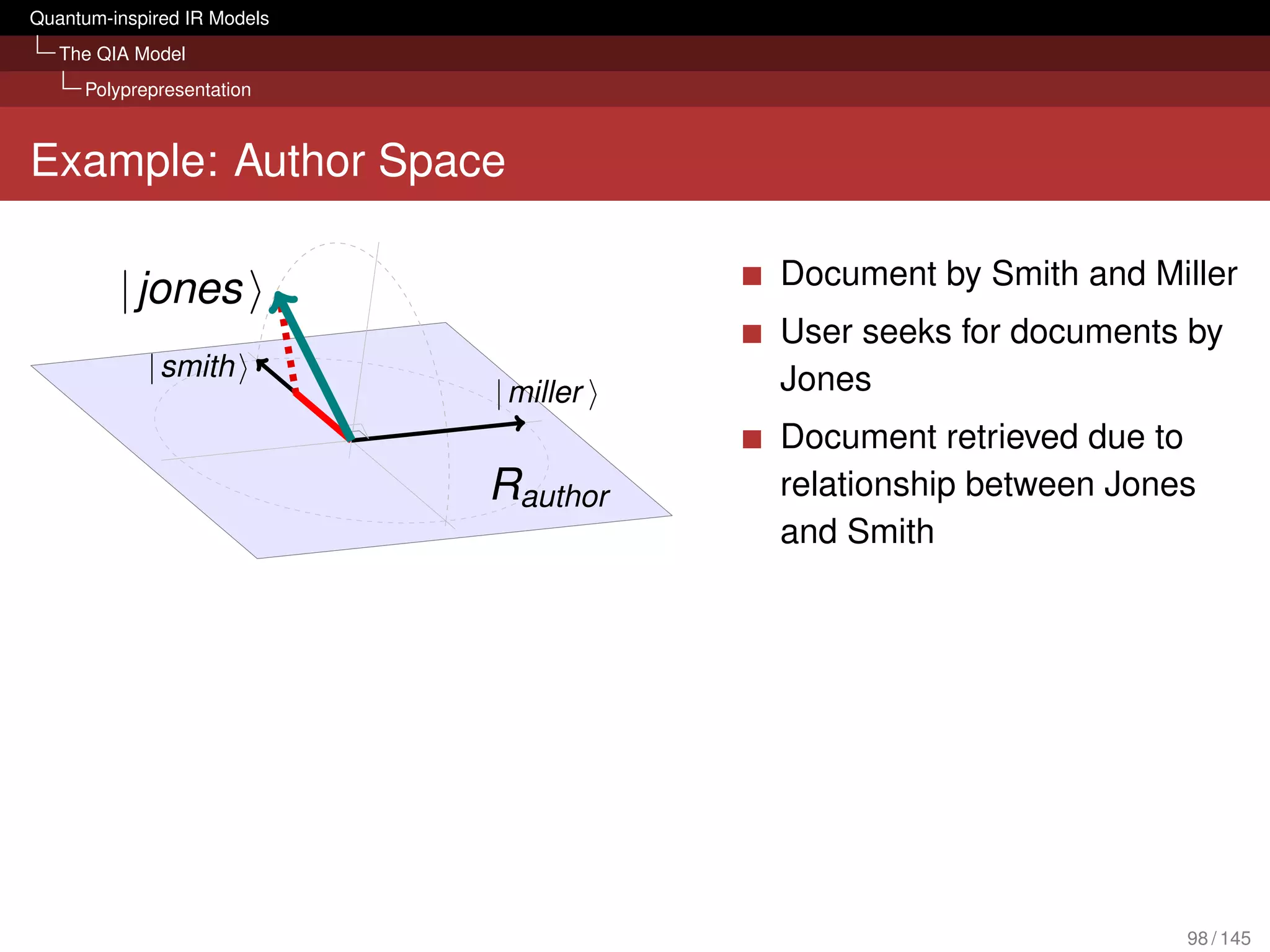
Task: Select 'Document by Smith and Miller' bullet
Action: pos(1008,274)
